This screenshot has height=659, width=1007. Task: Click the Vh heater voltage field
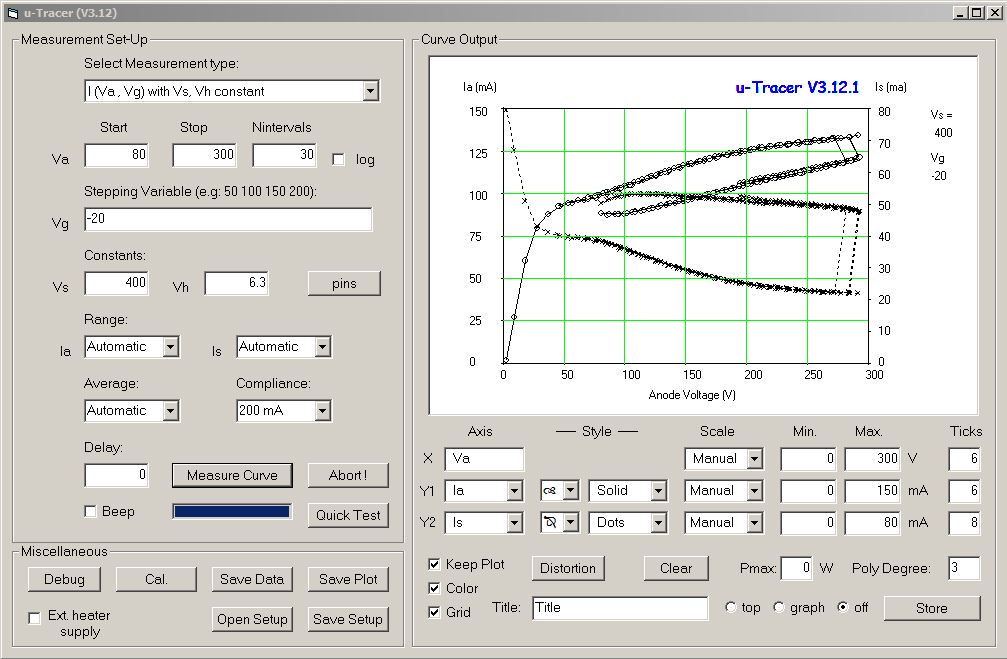point(236,283)
